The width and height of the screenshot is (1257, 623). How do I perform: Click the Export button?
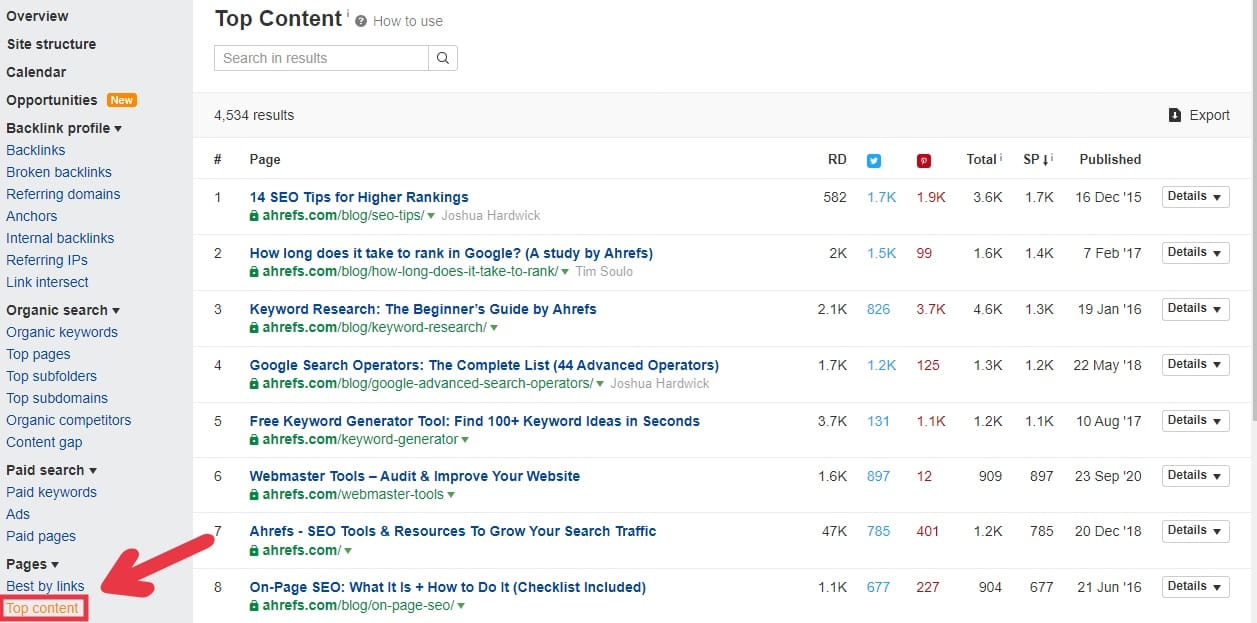point(1199,115)
